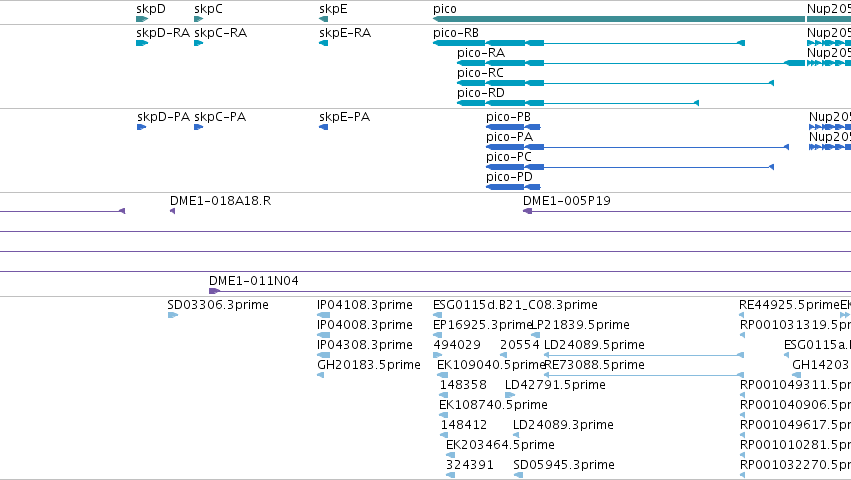Screen dimensions: 851x480
Task: Select the DME1-005P19 clone label
Action: coord(567,201)
